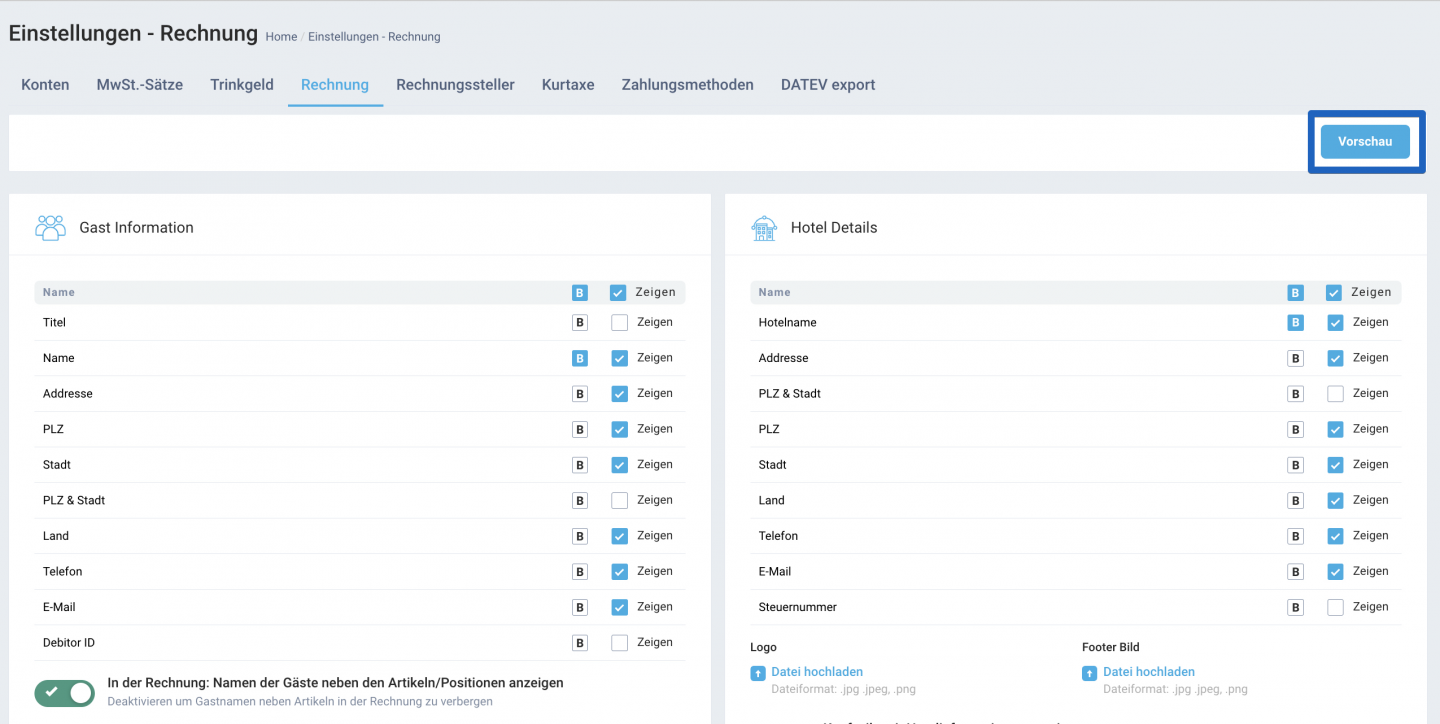This screenshot has width=1440, height=724.
Task: Click Name column header in Hotel Details
Action: (x=775, y=293)
